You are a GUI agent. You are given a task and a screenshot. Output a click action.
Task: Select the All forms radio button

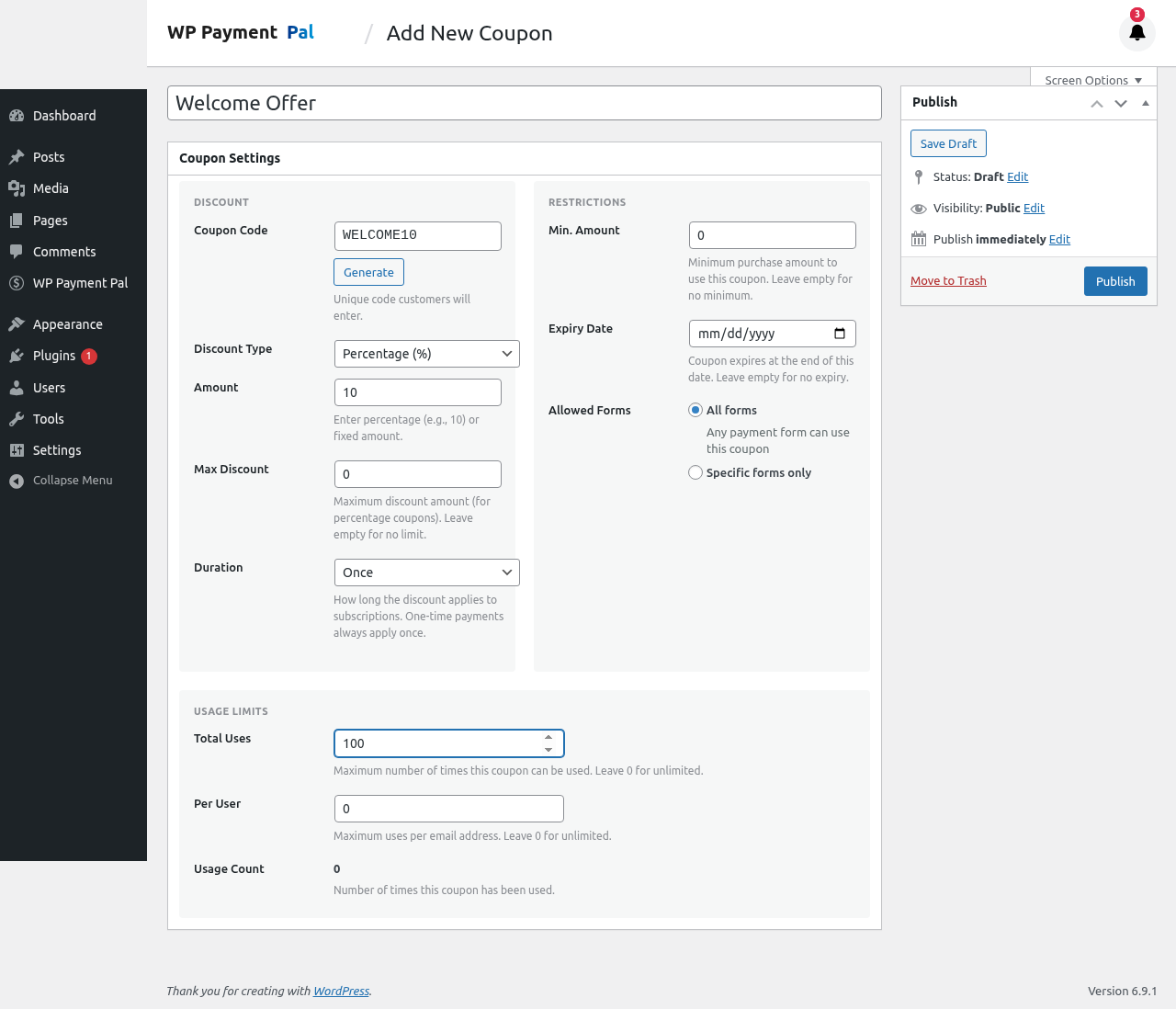tap(695, 410)
